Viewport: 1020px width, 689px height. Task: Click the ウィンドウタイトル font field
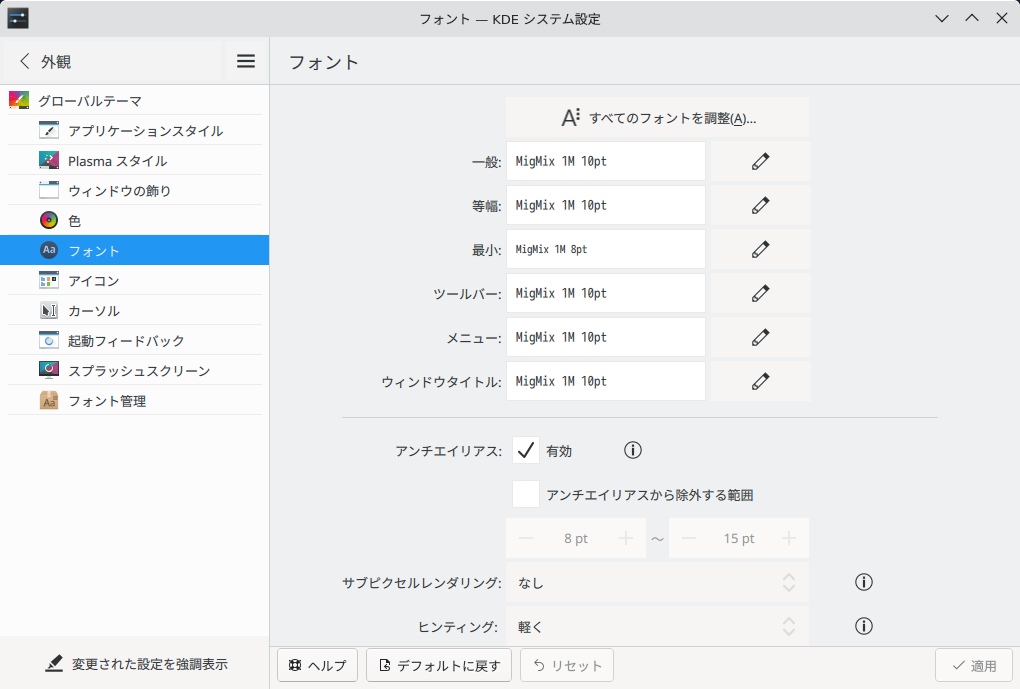tap(606, 381)
